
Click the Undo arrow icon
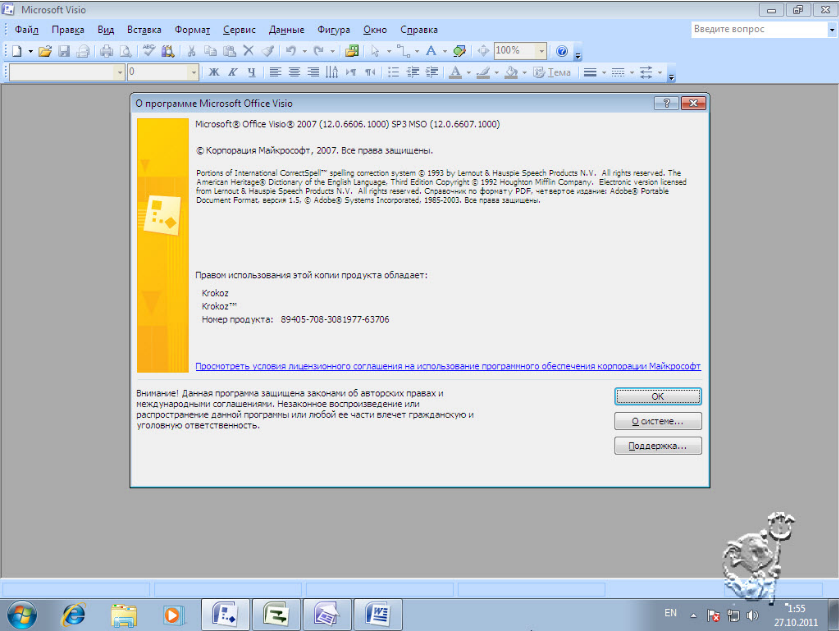coord(290,51)
